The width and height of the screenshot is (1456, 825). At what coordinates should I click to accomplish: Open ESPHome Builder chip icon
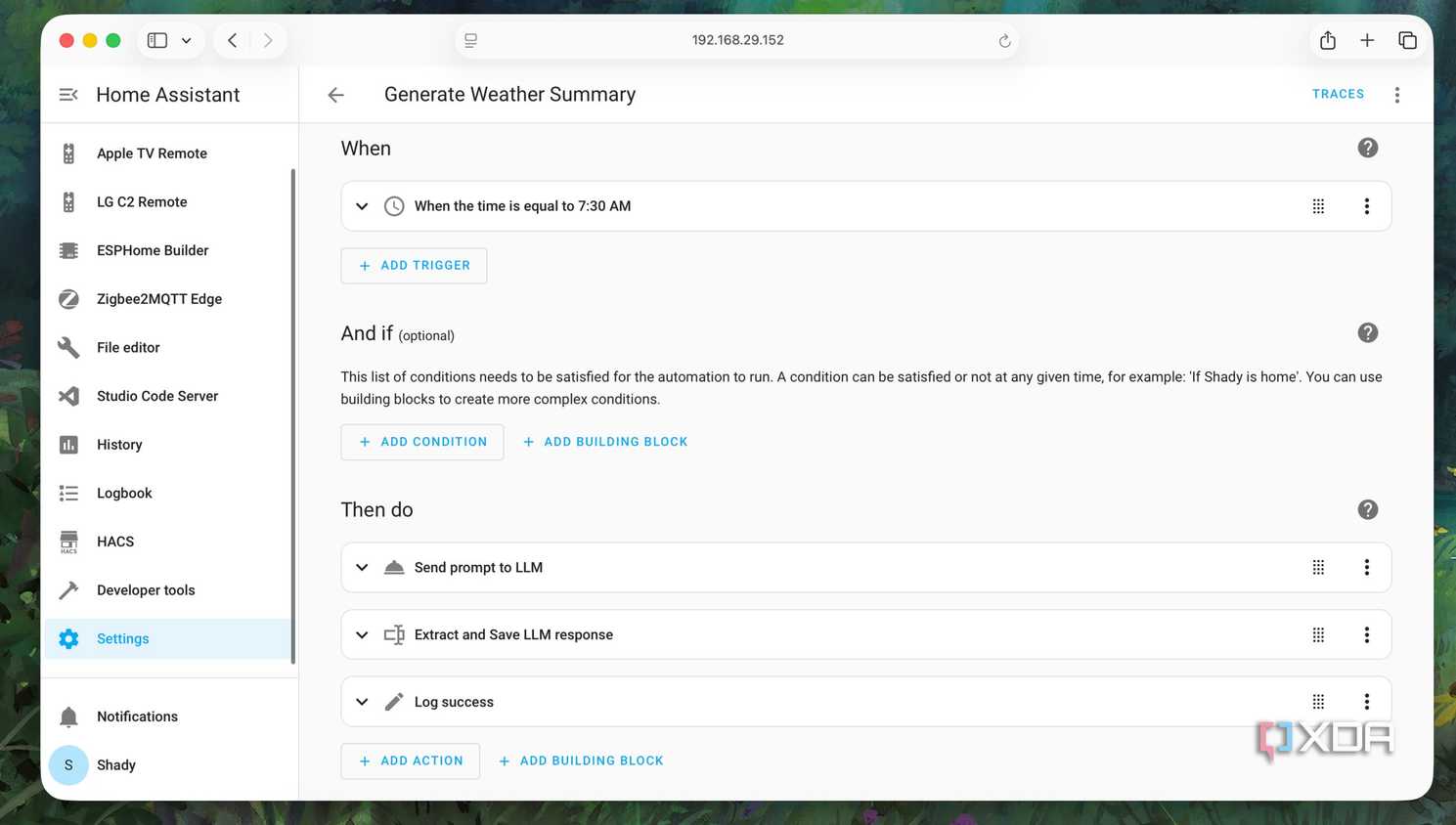coord(68,250)
